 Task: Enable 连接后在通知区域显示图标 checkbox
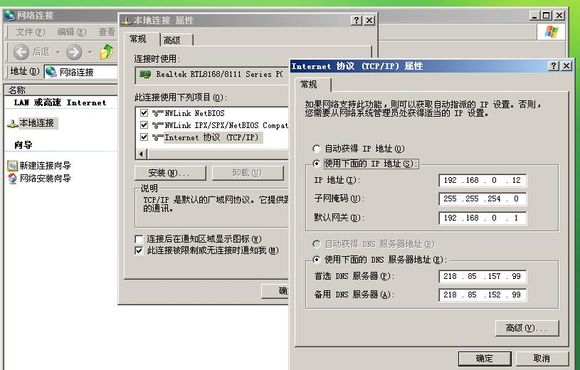click(x=139, y=239)
